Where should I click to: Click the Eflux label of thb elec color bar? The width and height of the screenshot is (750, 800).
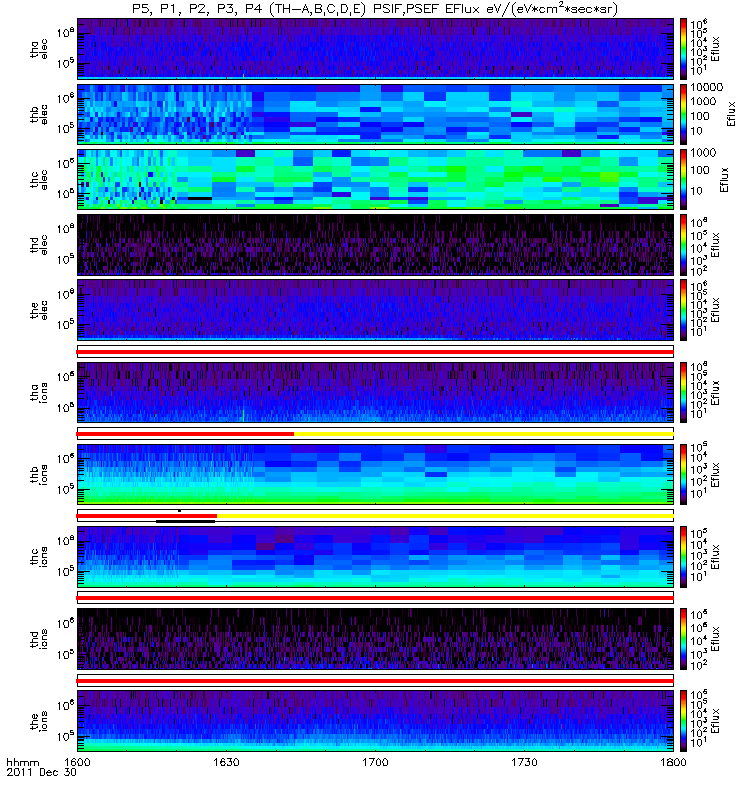tap(732, 114)
